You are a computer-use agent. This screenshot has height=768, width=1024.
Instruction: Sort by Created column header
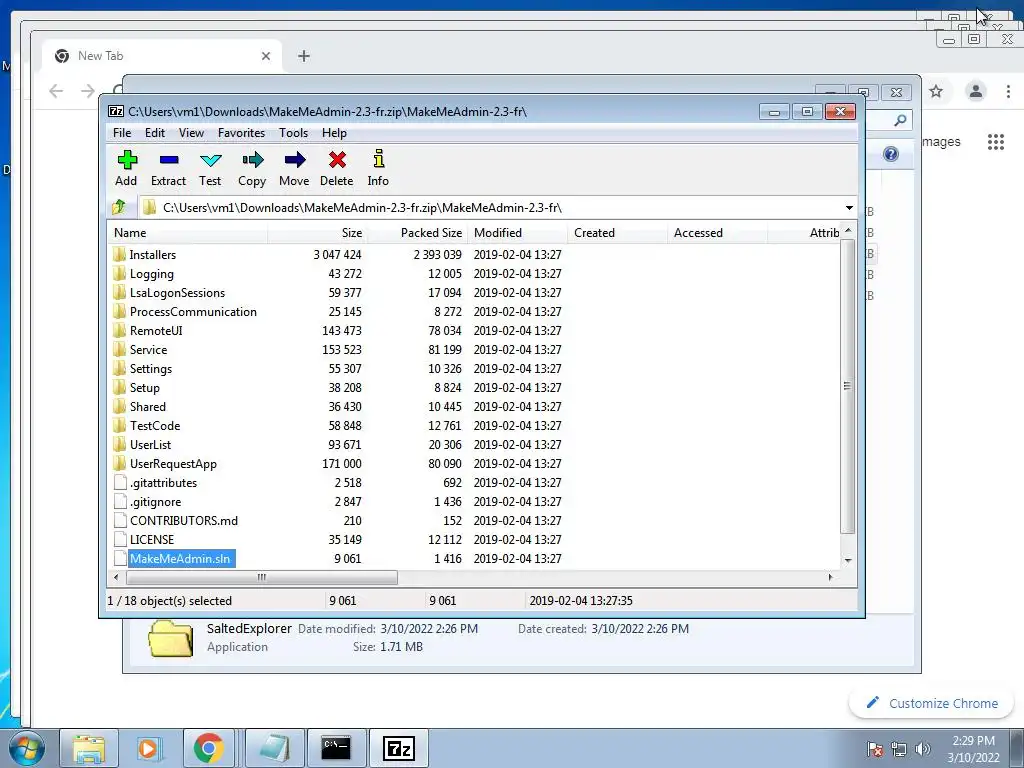coord(617,232)
